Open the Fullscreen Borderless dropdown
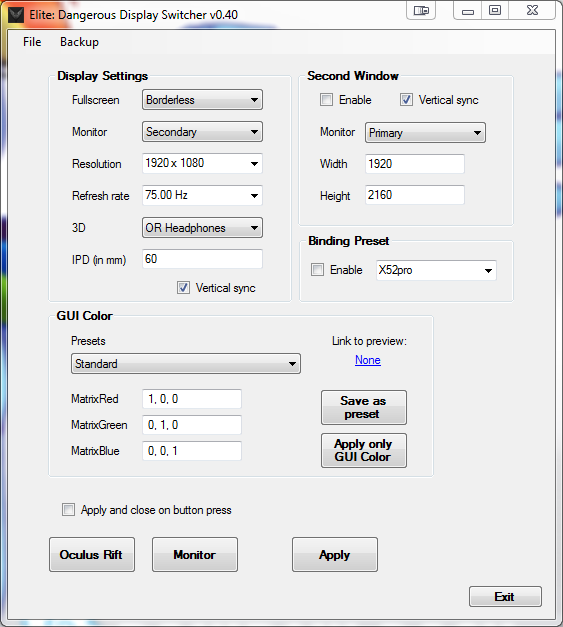Screen dimensions: 563x627 pos(202,100)
